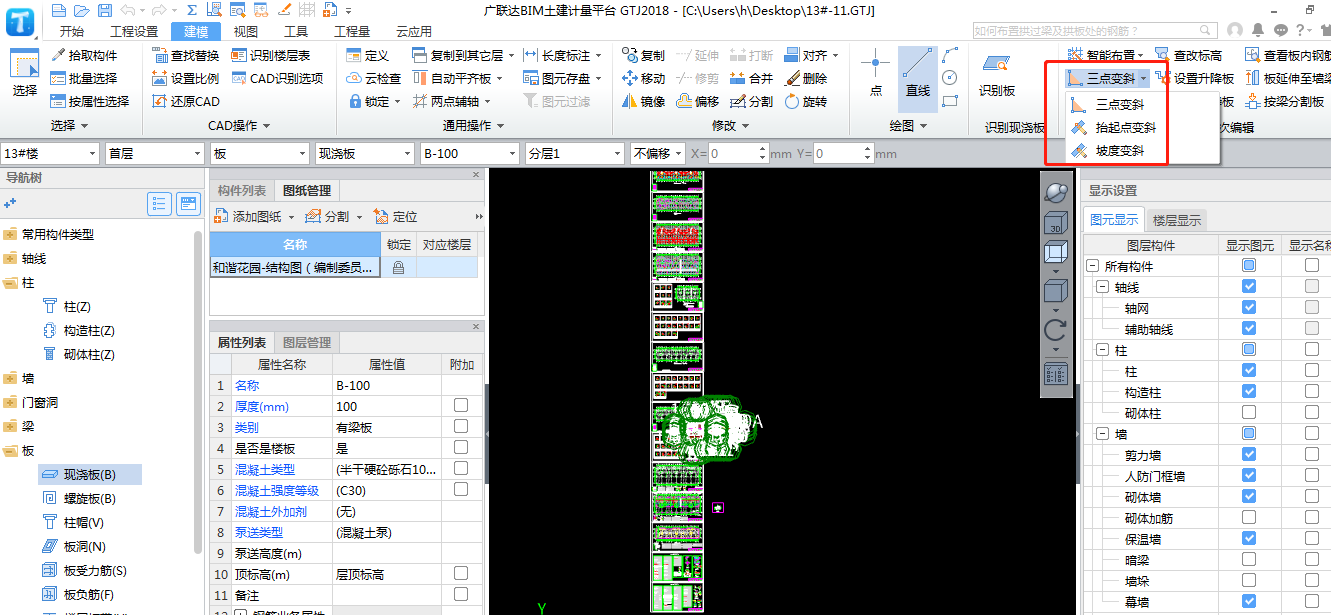The width and height of the screenshot is (1331, 615).
Task: Toggle 轴网 display checkbox
Action: [x=1249, y=308]
